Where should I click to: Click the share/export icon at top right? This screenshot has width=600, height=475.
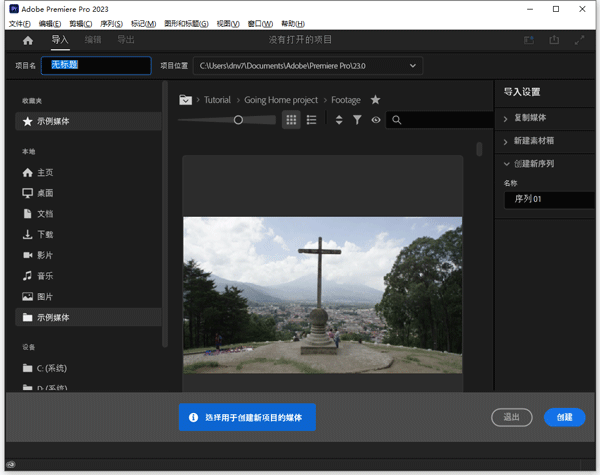(x=554, y=40)
